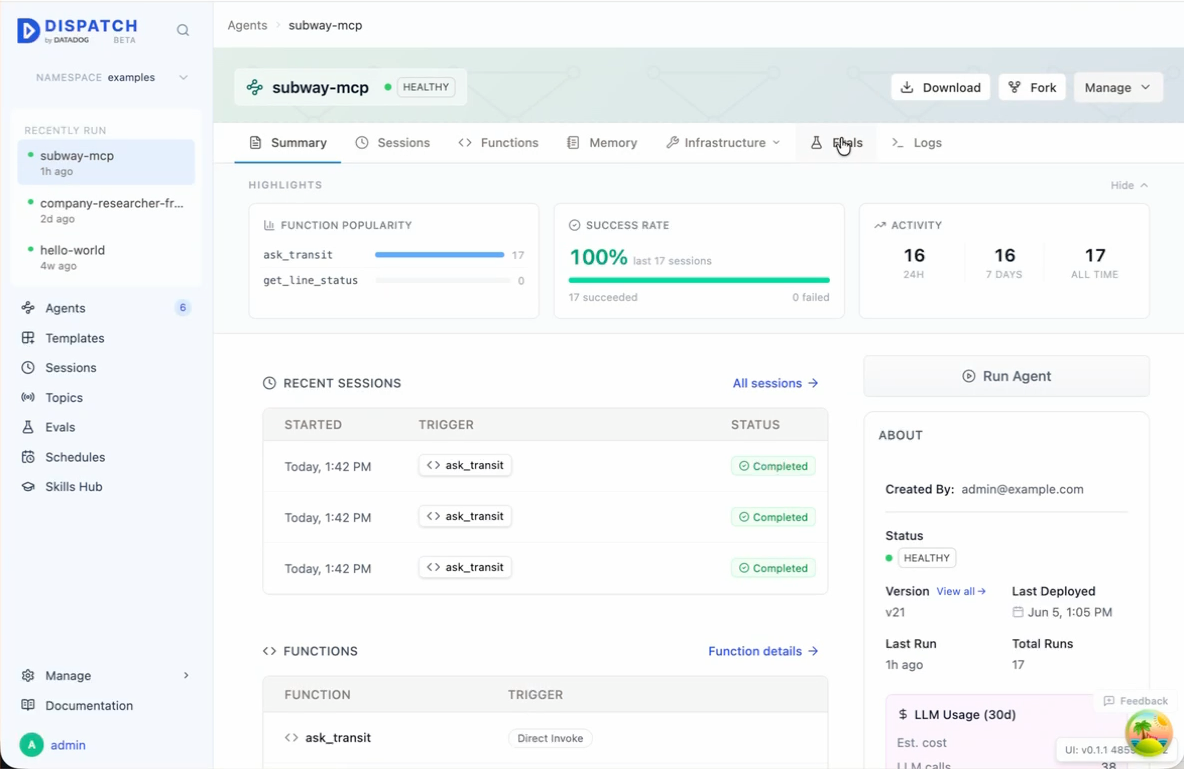Open the Infrastructure tab dropdown

(723, 143)
